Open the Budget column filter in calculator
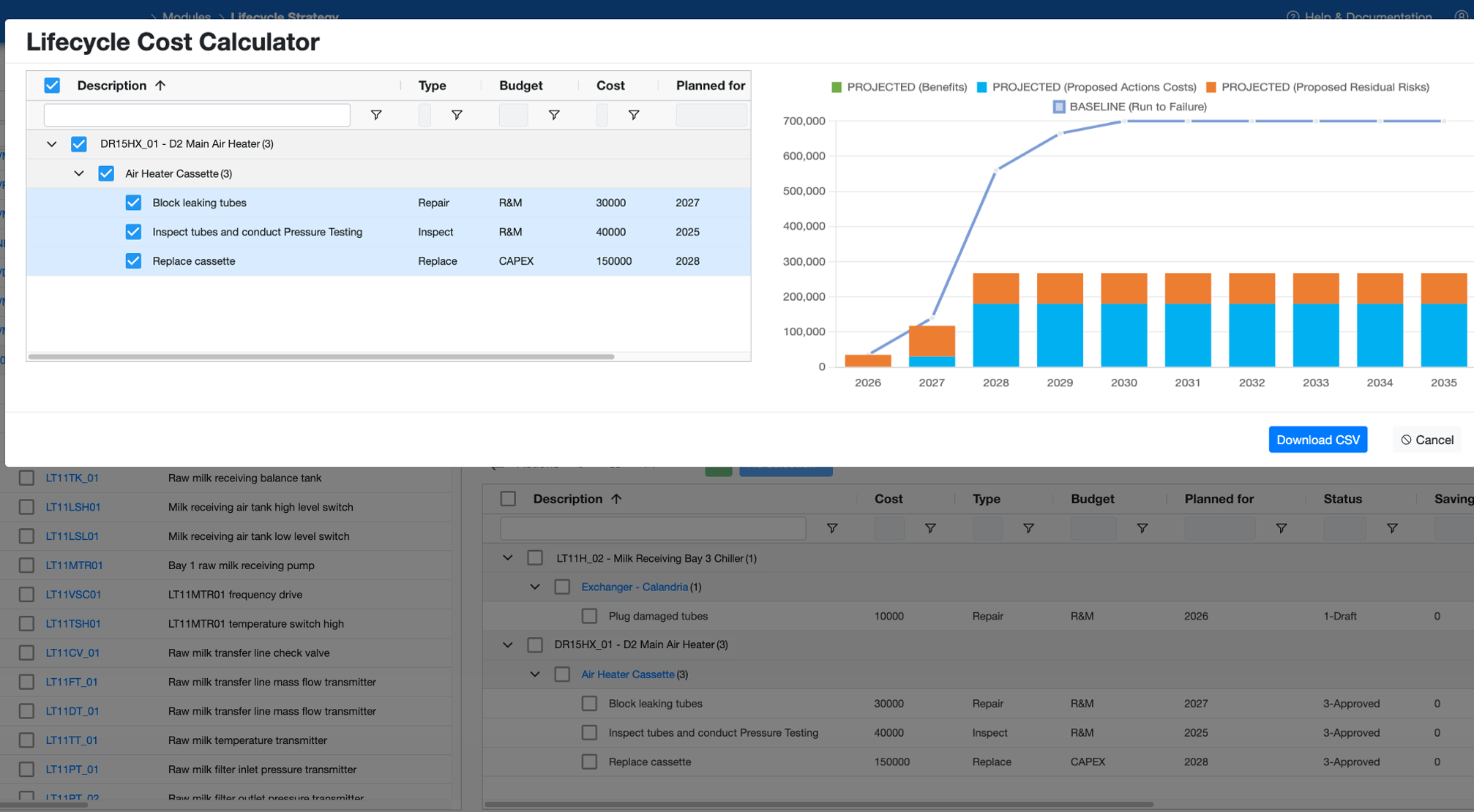Viewport: 1474px width, 812px height. [554, 115]
